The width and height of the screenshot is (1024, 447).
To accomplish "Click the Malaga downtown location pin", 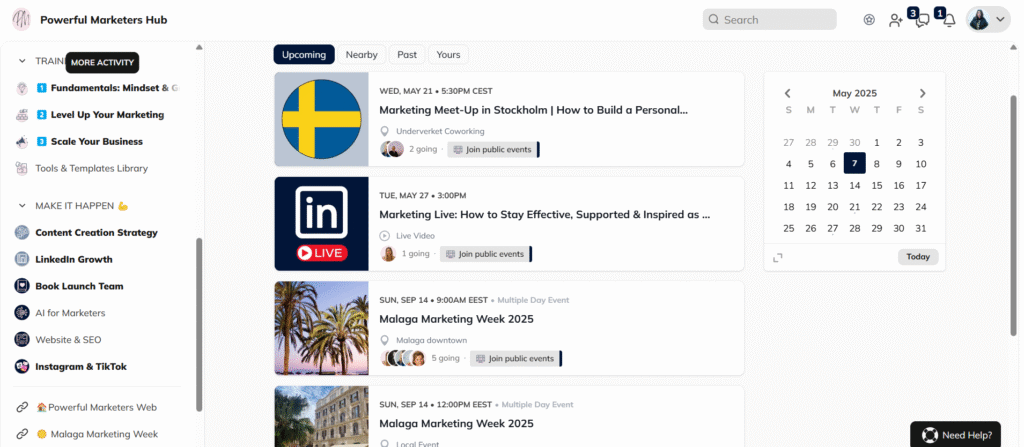I will click(385, 340).
